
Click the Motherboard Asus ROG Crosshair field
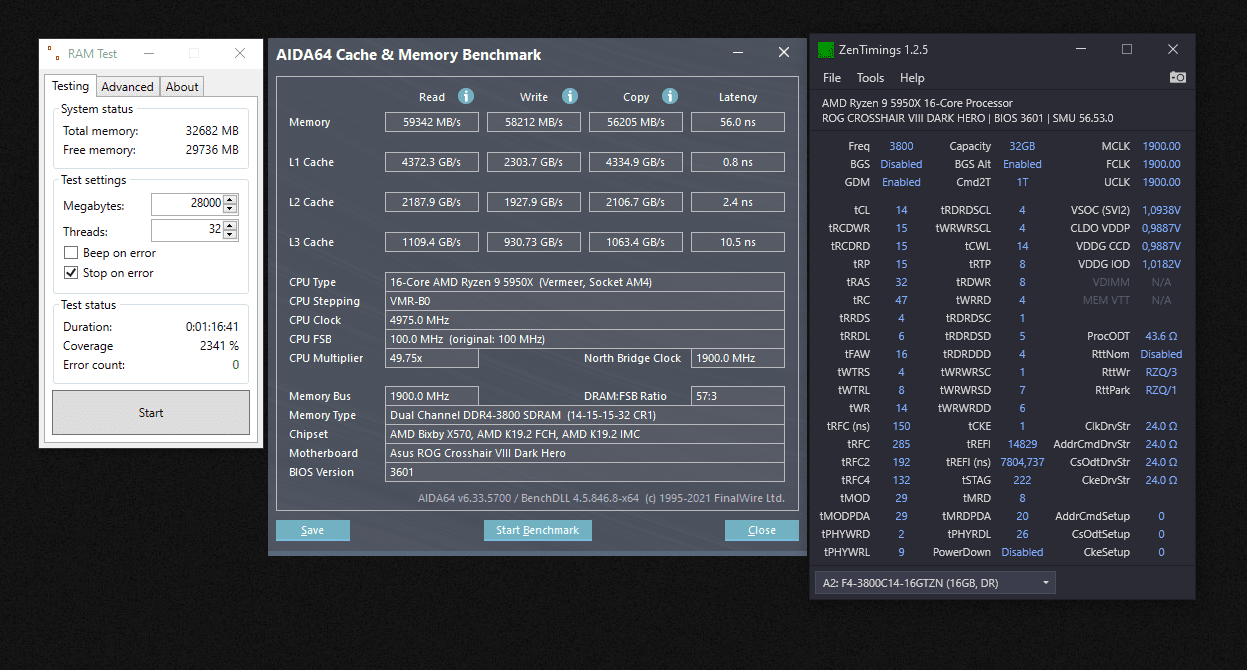[585, 453]
